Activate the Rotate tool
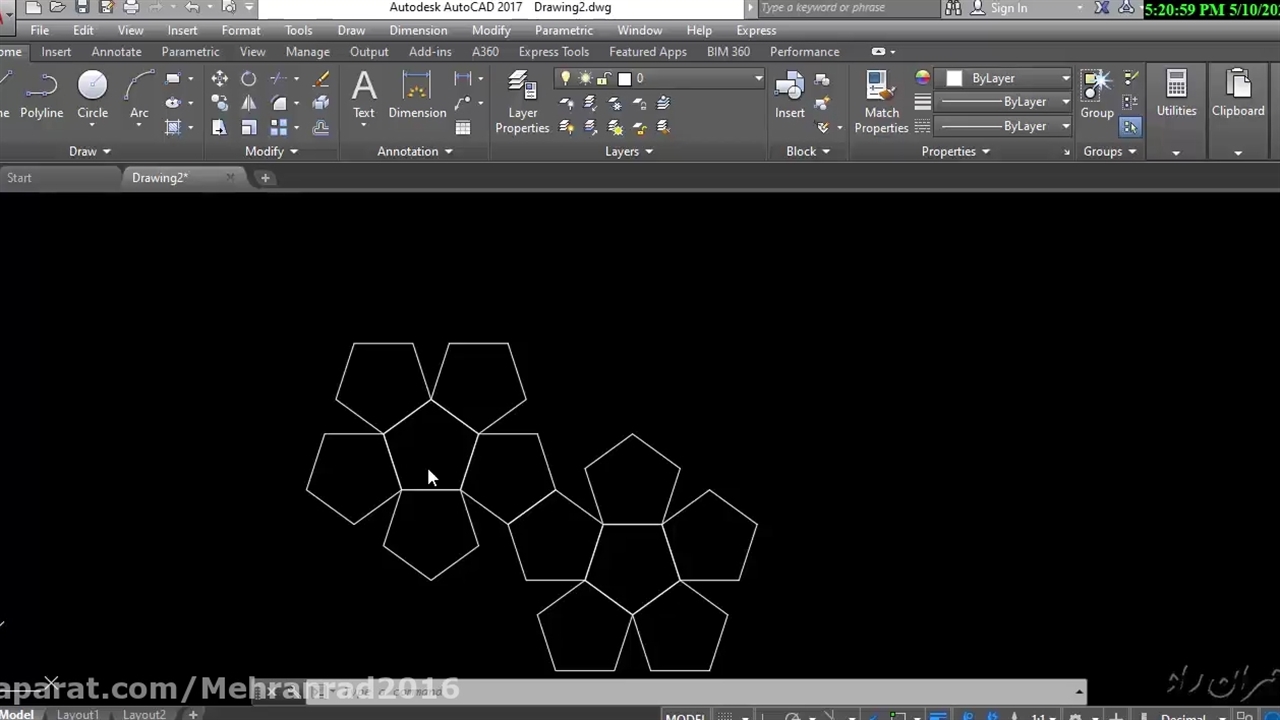 click(248, 79)
